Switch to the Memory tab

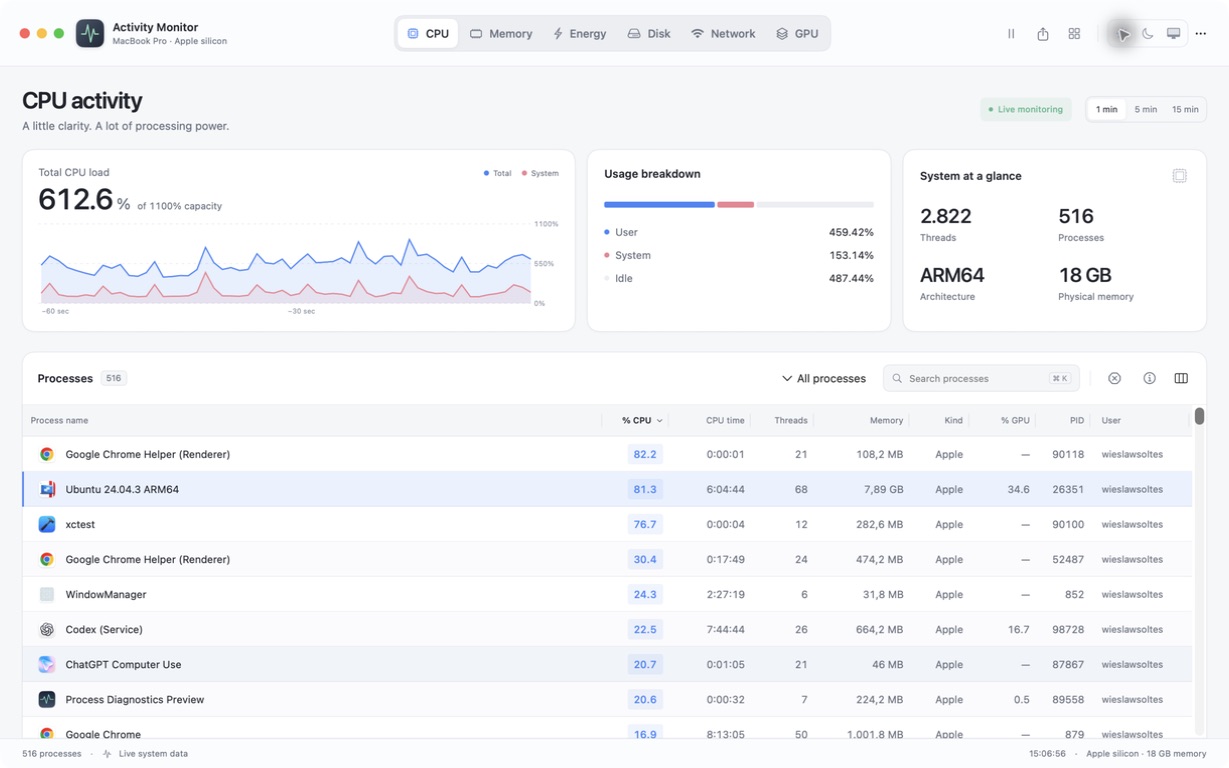501,34
